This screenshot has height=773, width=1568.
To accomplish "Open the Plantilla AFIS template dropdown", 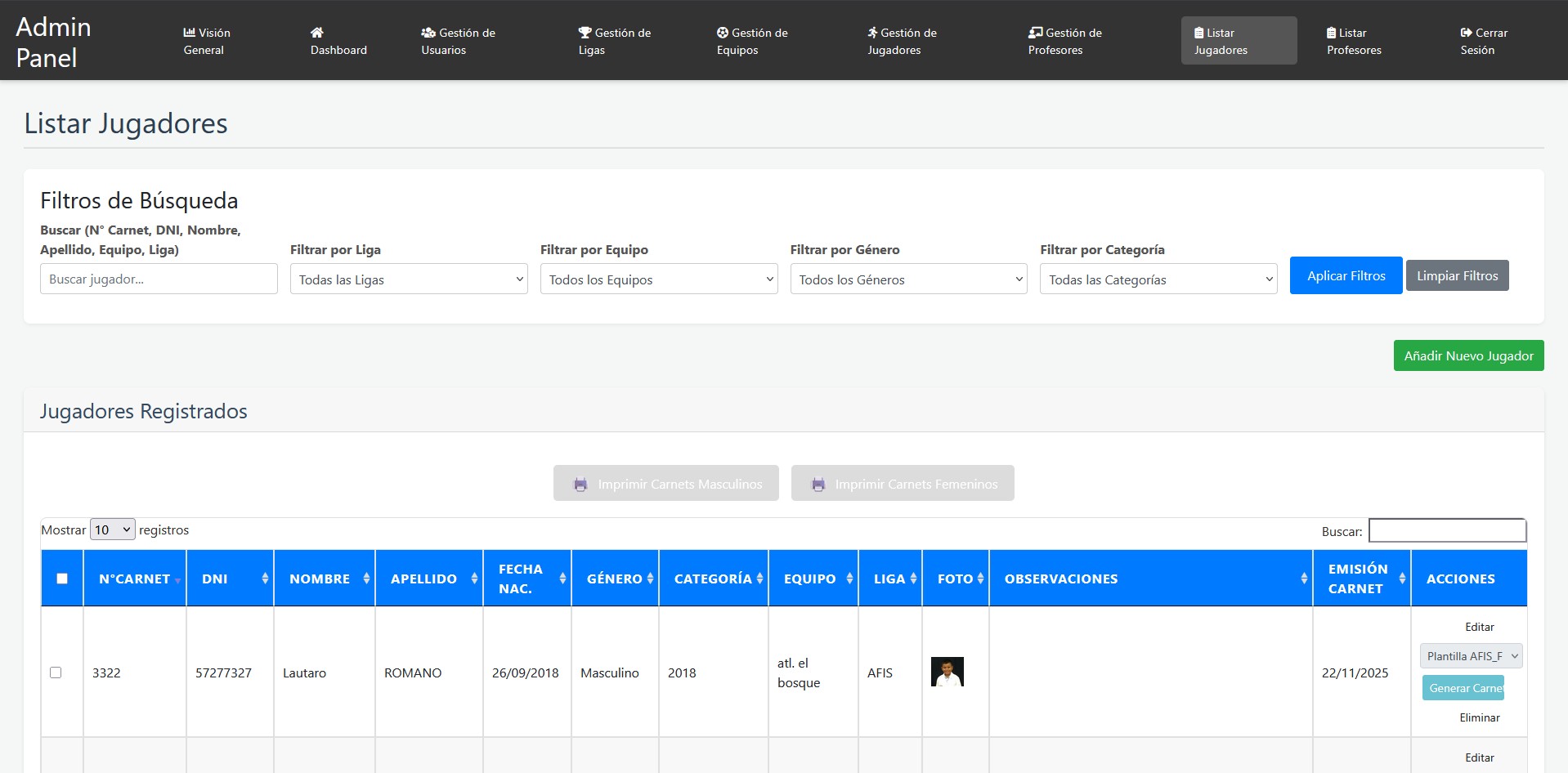I will pyautogui.click(x=1471, y=656).
